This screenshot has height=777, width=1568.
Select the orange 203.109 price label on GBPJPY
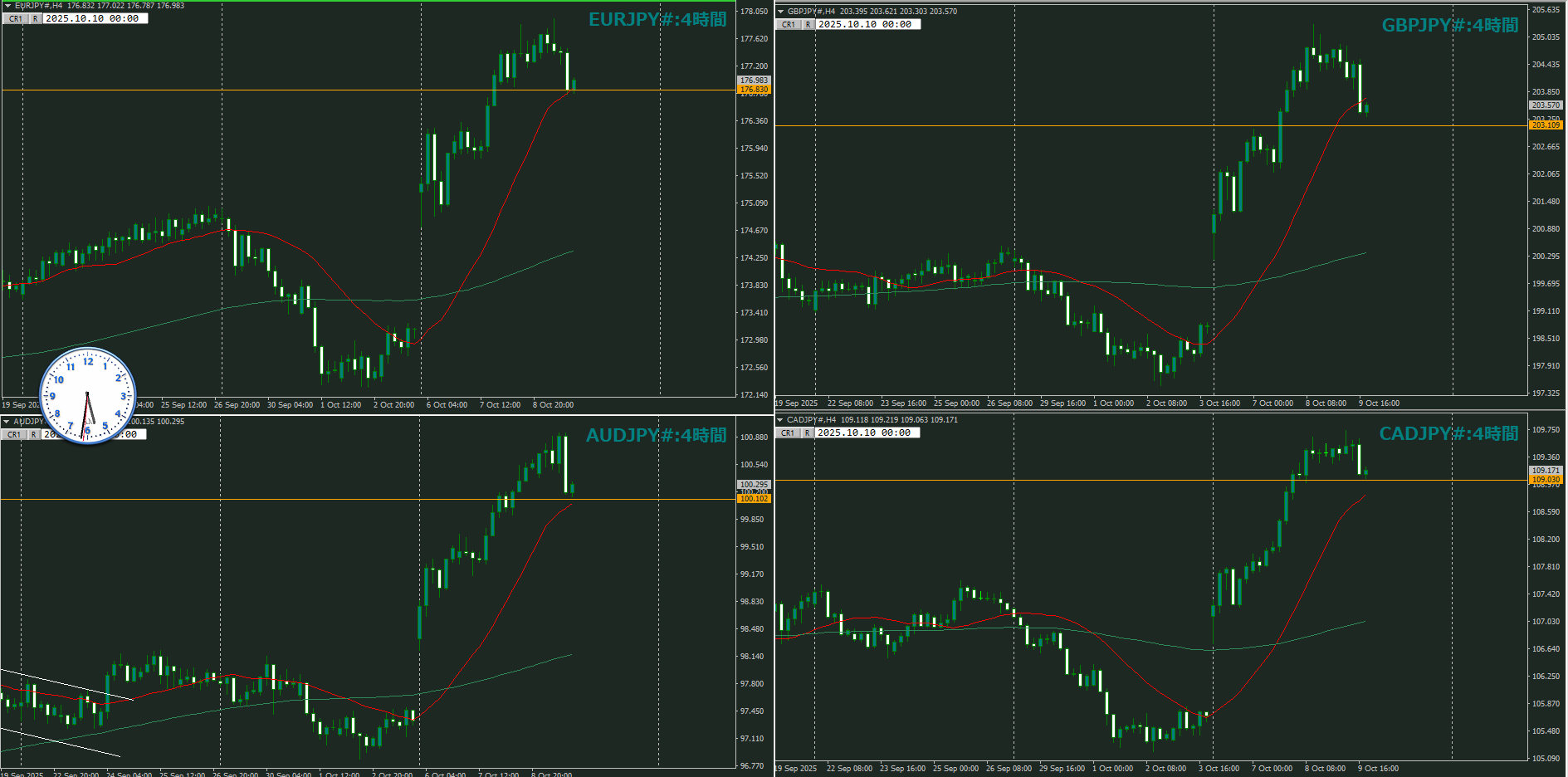tap(1545, 125)
